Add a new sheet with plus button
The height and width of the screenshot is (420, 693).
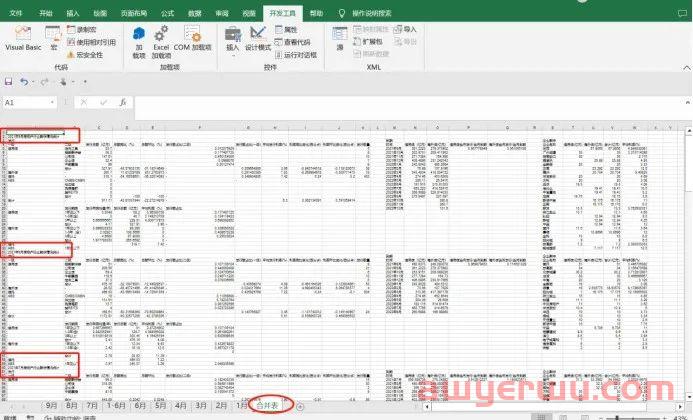coord(300,406)
